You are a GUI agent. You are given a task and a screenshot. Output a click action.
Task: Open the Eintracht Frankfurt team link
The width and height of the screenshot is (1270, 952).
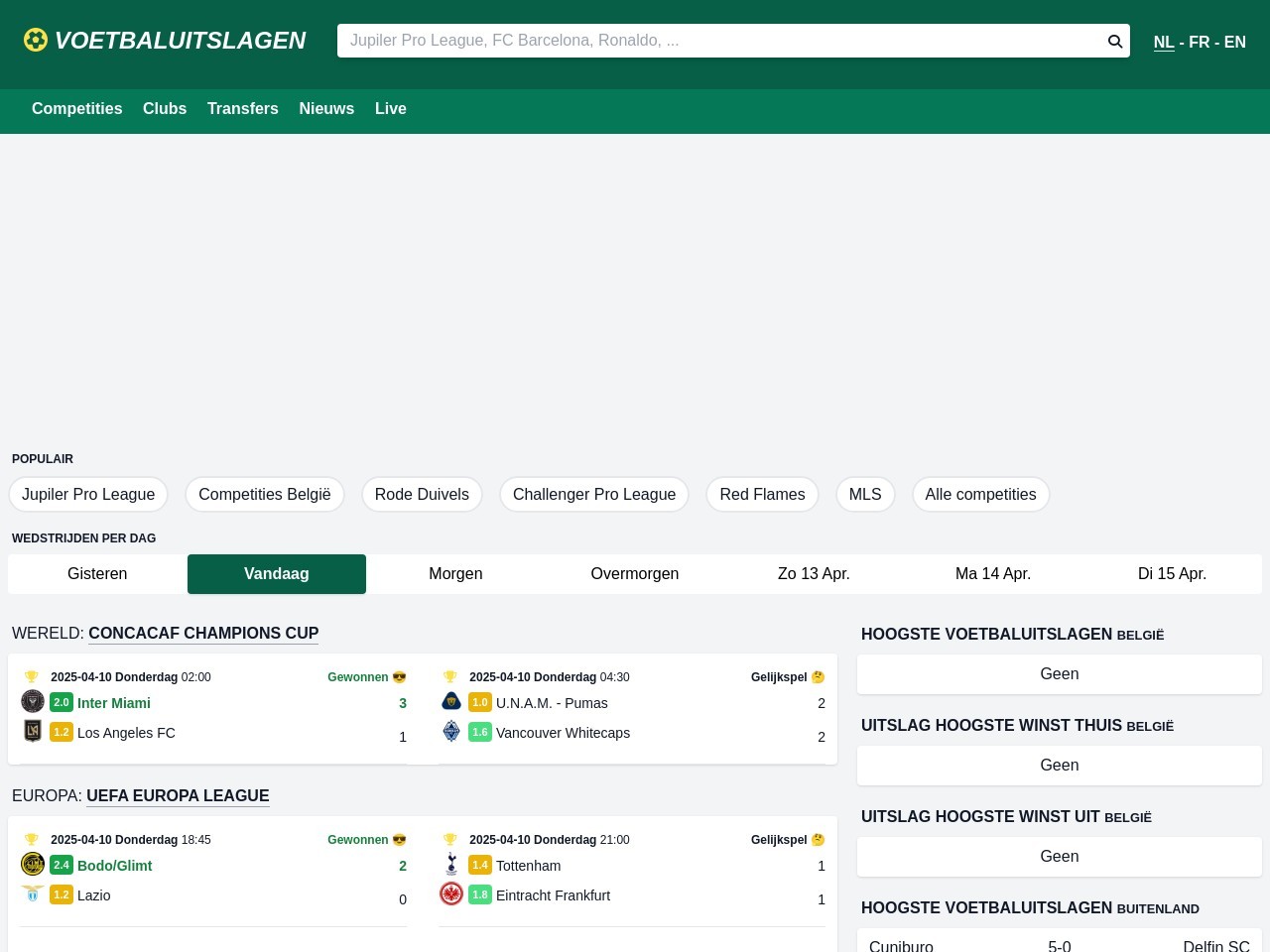pos(553,895)
